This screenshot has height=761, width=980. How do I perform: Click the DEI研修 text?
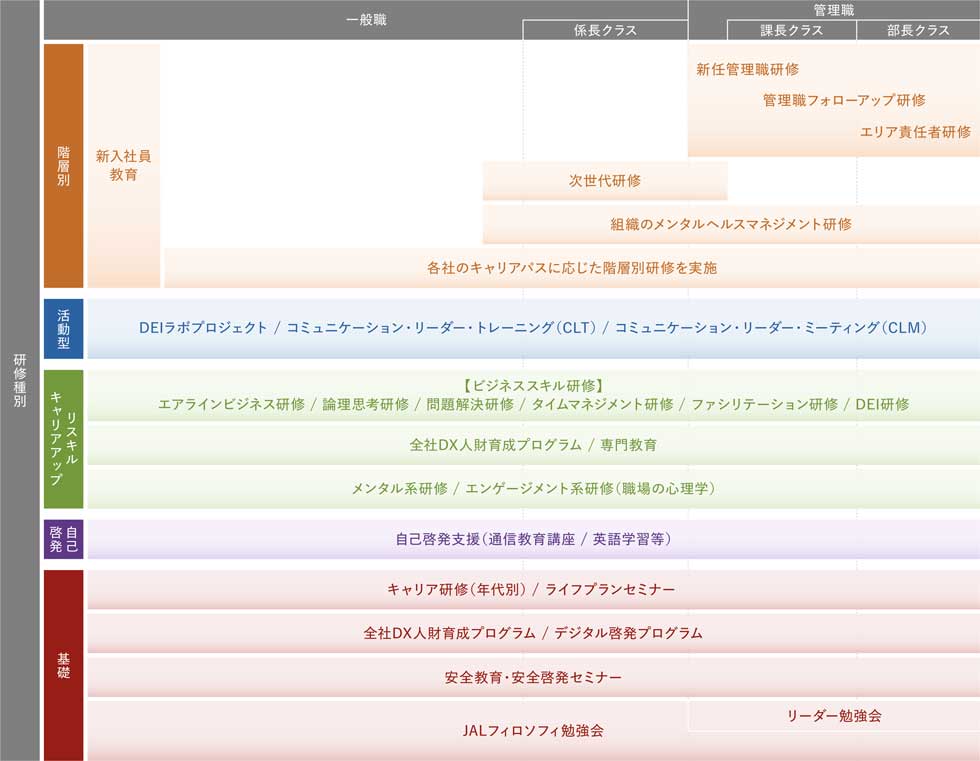click(x=882, y=404)
